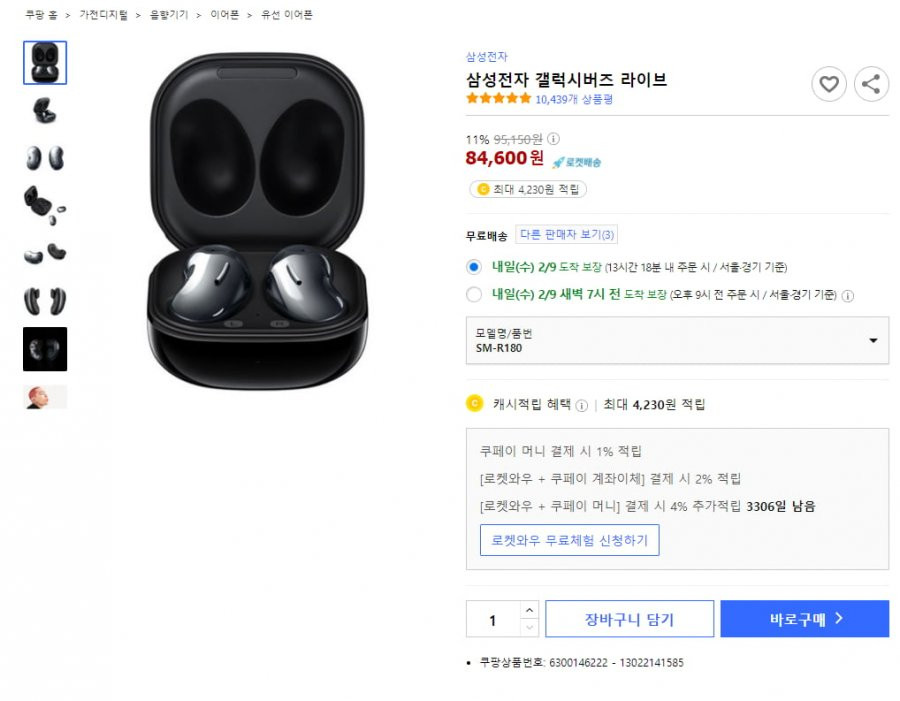
Task: Select 새벽 7시 전 도착 보장 delivery option
Action: coord(474,295)
